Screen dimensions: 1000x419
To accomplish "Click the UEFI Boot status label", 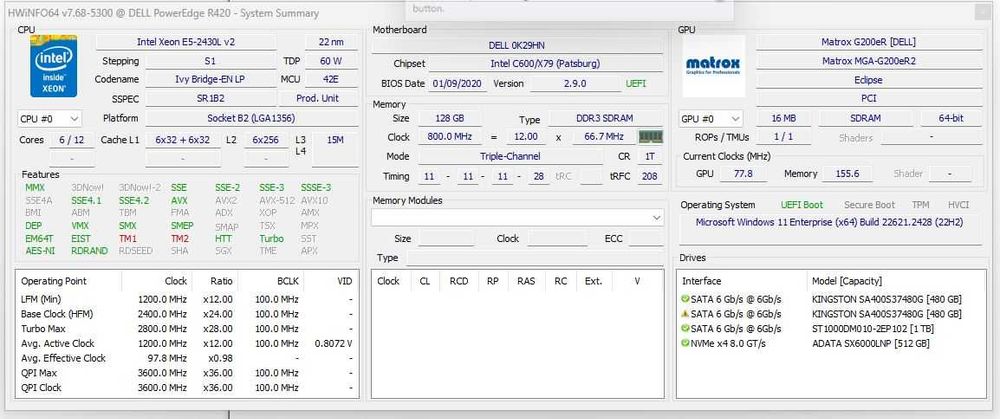I will pyautogui.click(x=802, y=205).
